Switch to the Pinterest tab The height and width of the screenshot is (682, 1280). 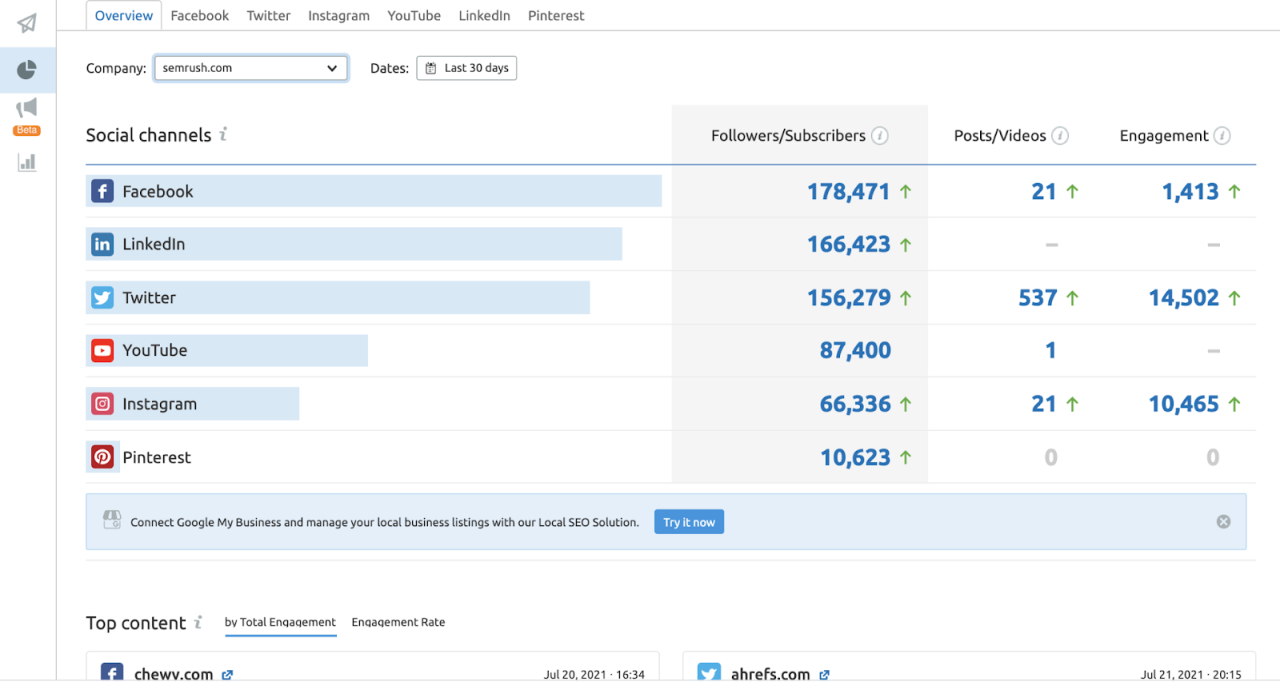pyautogui.click(x=556, y=16)
